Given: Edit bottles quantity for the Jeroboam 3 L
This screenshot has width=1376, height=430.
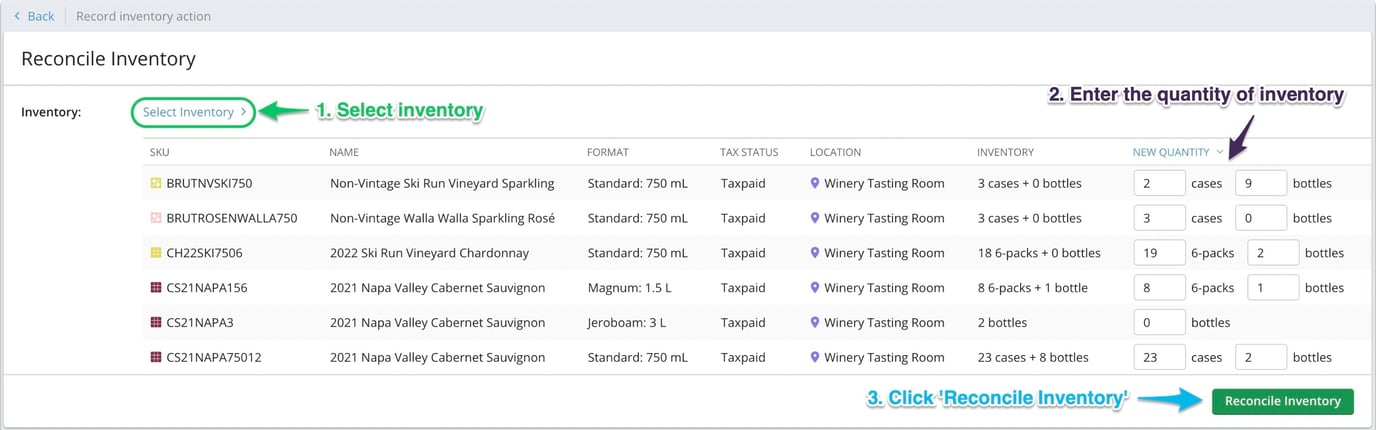Looking at the screenshot, I should [1159, 323].
